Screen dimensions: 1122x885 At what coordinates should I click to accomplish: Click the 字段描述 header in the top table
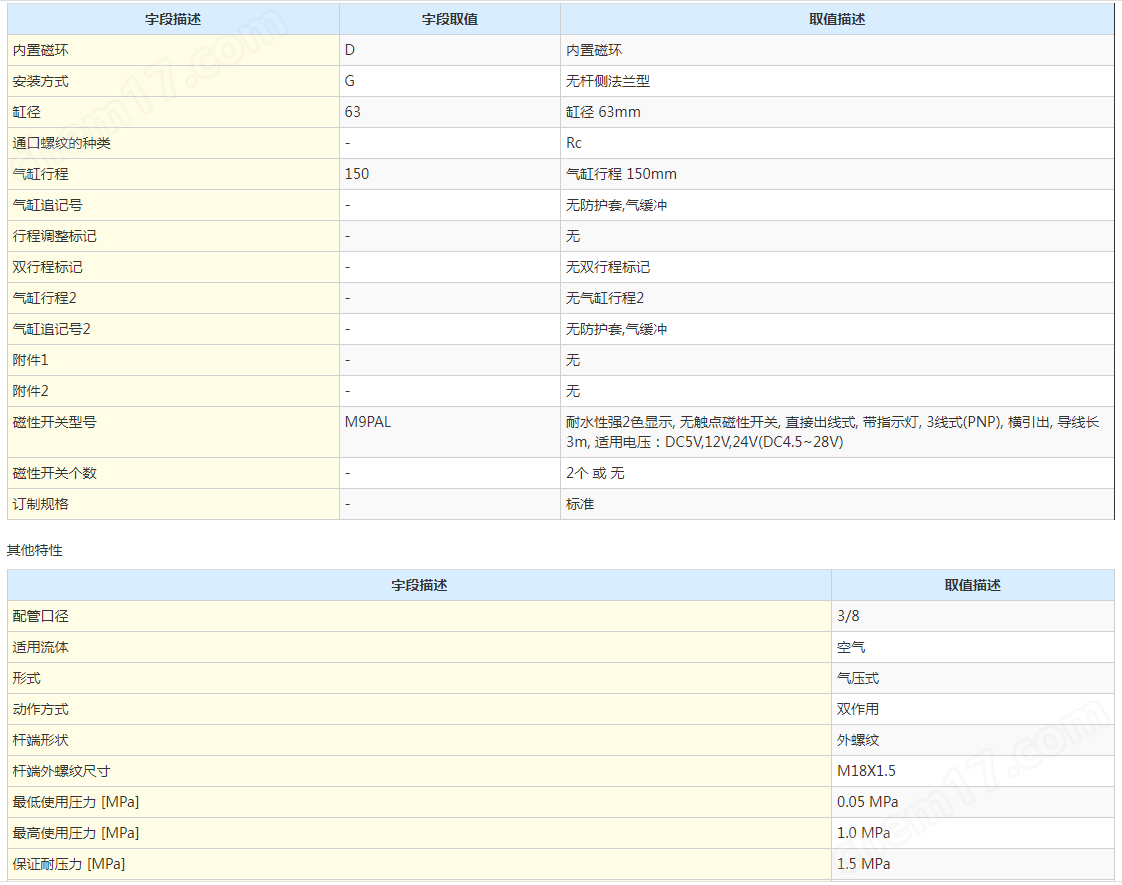173,19
